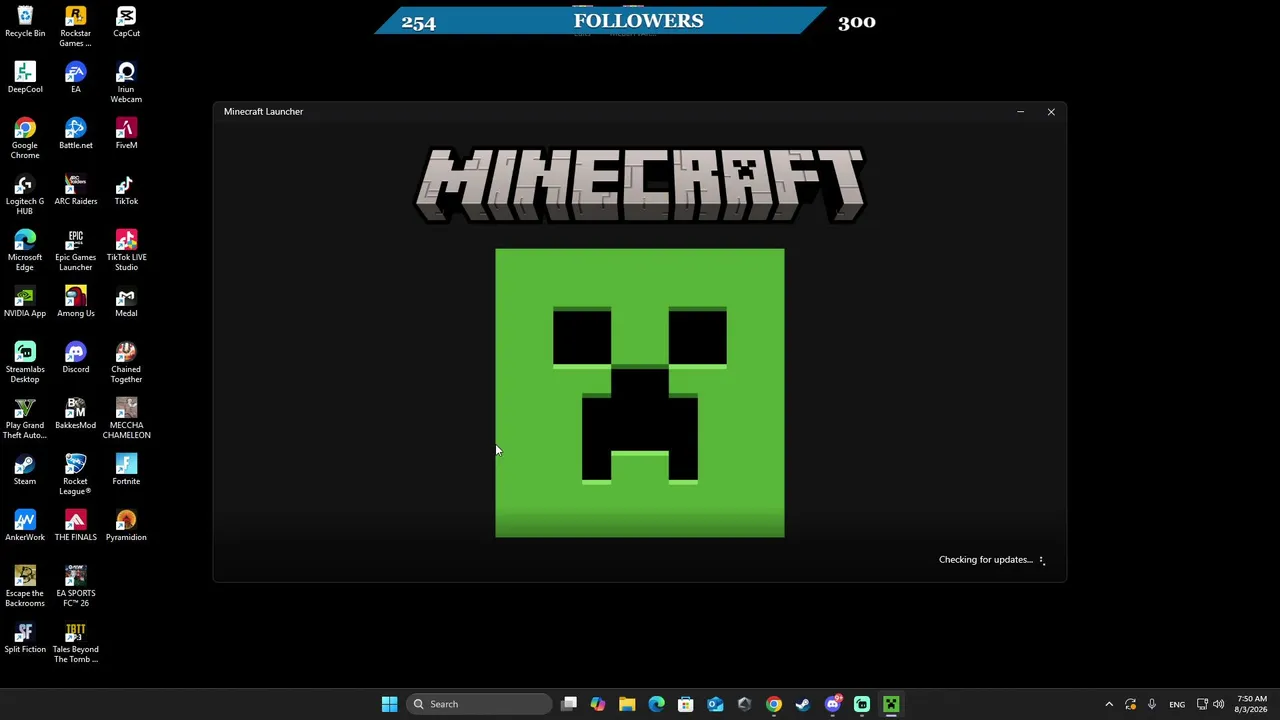The height and width of the screenshot is (720, 1280).
Task: Click the AnkerWork desktop icon
Action: [25, 526]
